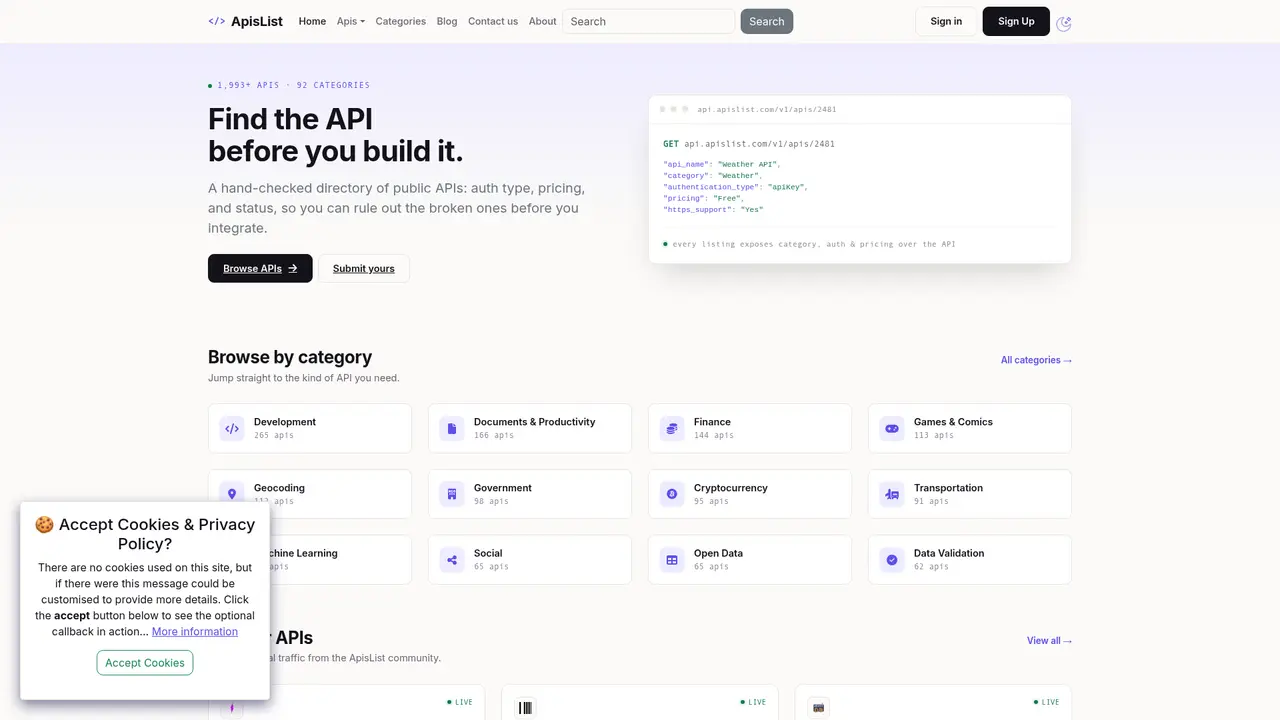Click the GET api.apislist.com/v1/apis/2481 line
This screenshot has height=720, width=1280.
point(749,144)
